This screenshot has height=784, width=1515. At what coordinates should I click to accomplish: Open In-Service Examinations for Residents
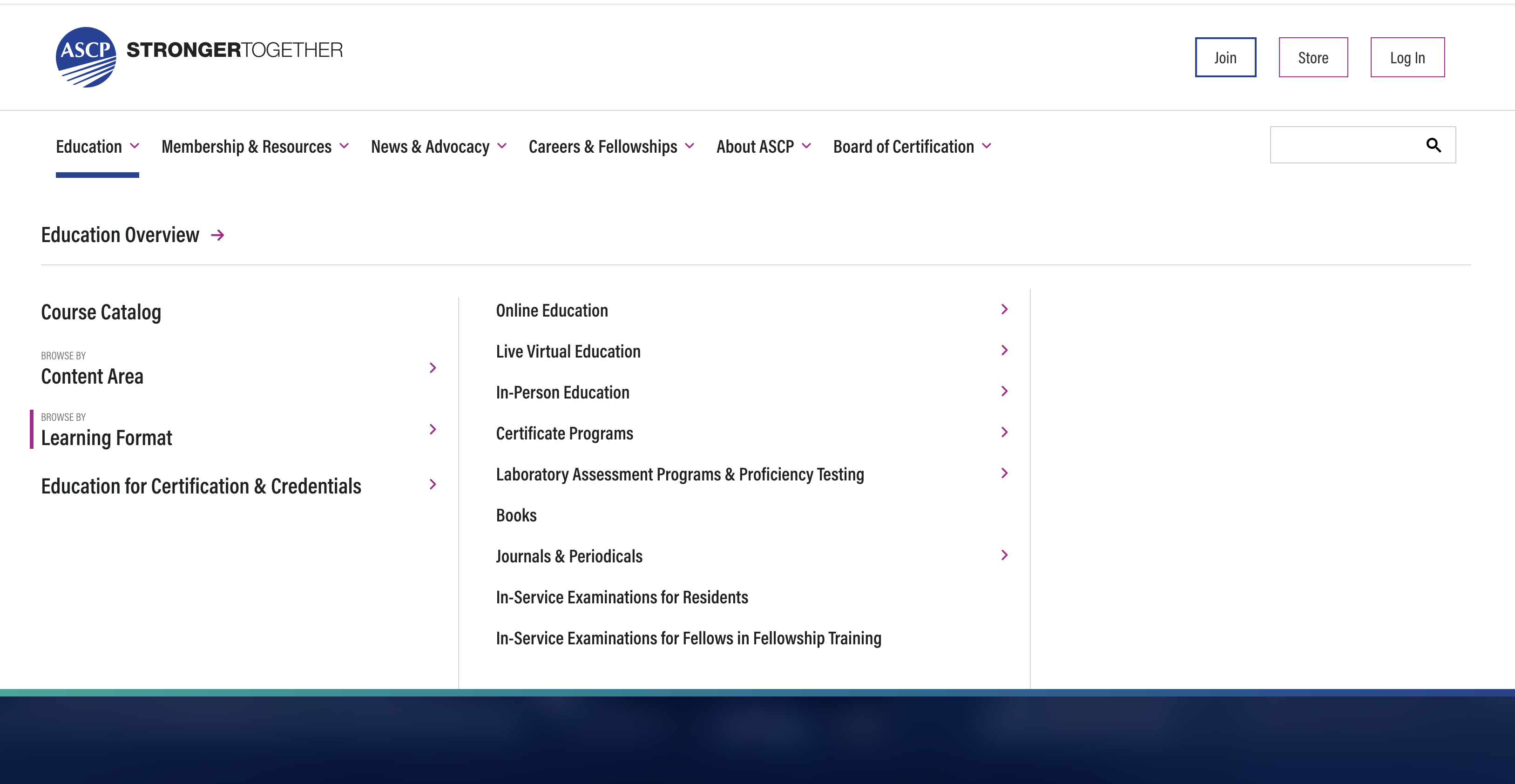(622, 598)
